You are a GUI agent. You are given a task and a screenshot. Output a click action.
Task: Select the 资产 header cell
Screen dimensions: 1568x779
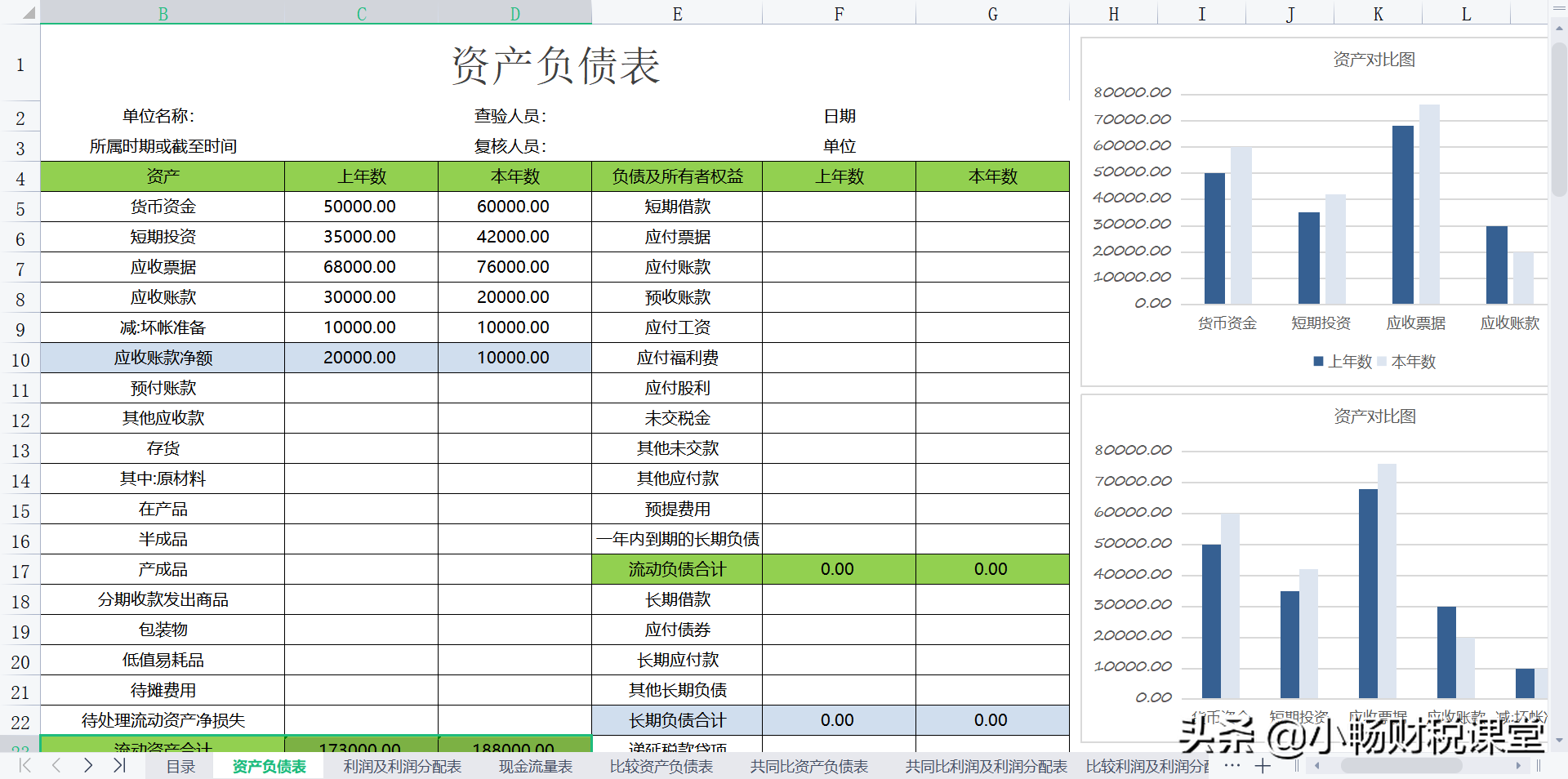163,176
